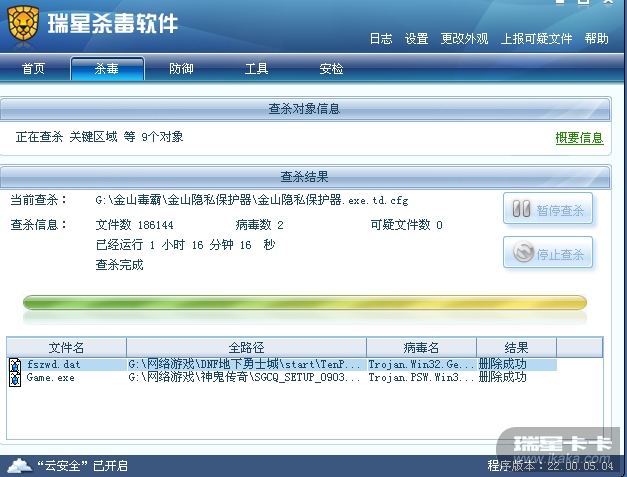Select the 安检 tab
Screen dimensions: 627x477
pos(331,69)
